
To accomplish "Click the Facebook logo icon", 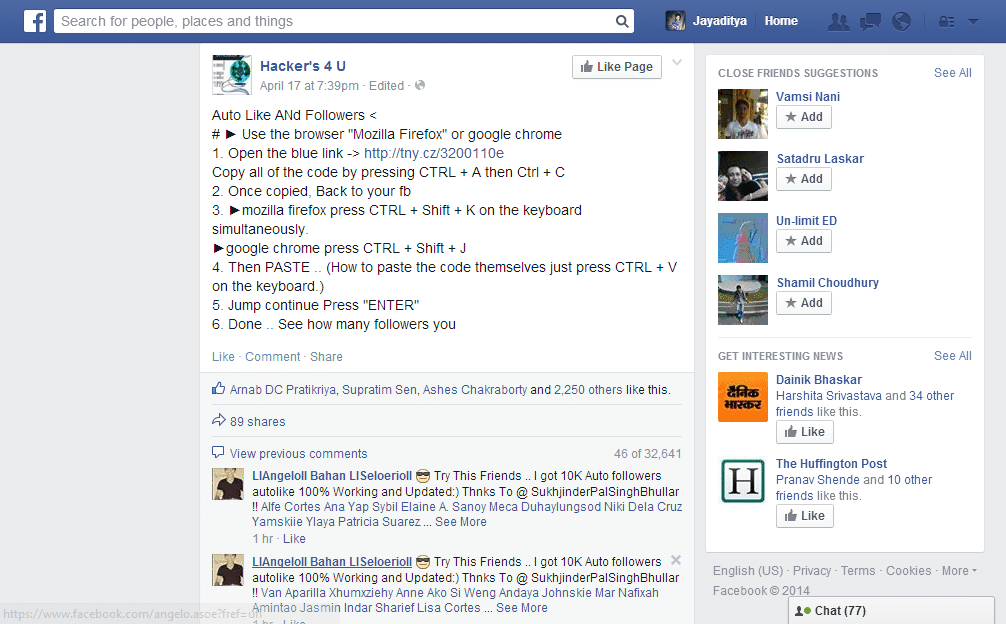I will [x=35, y=21].
